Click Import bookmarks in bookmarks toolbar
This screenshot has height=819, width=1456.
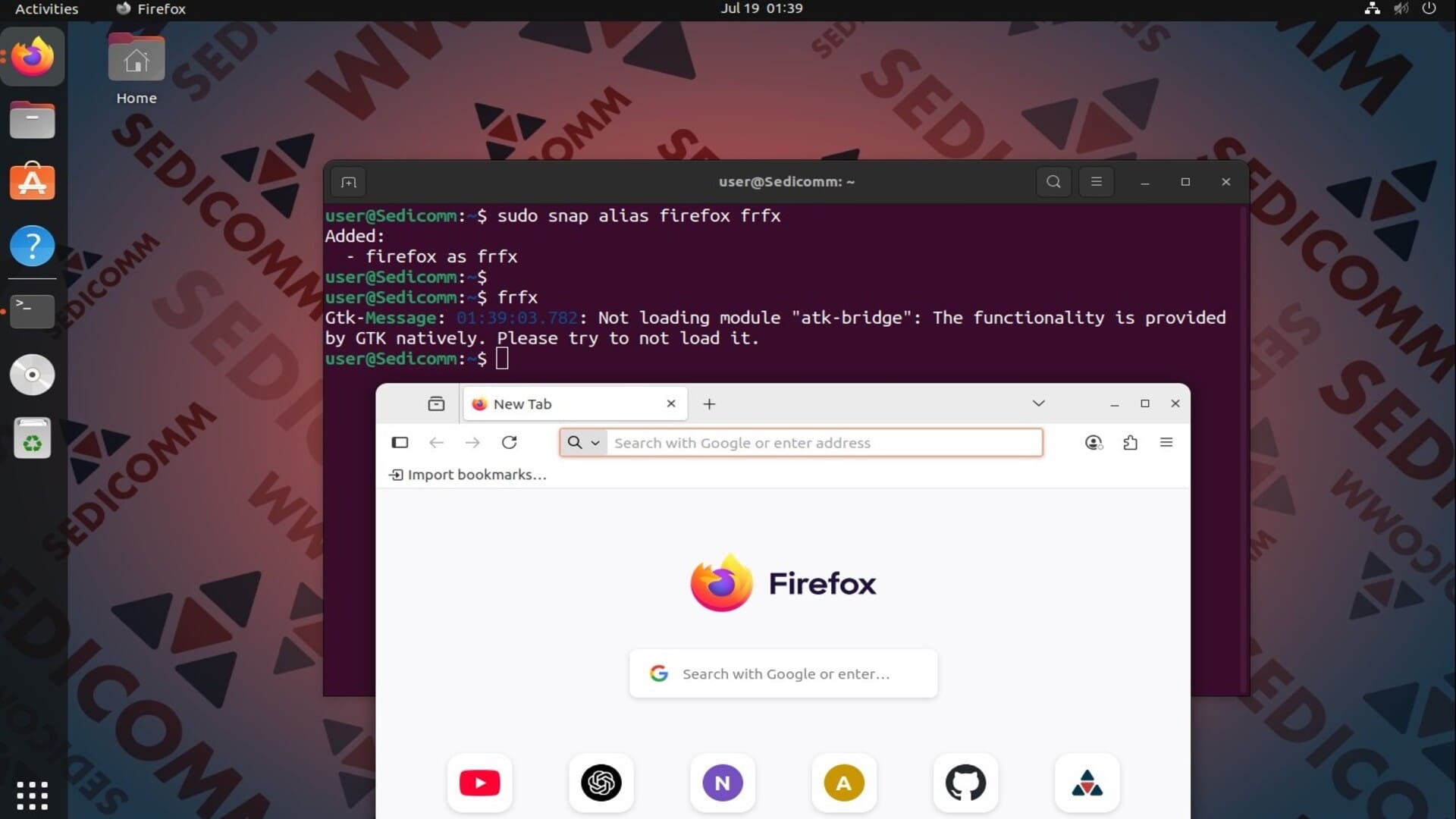tap(468, 475)
